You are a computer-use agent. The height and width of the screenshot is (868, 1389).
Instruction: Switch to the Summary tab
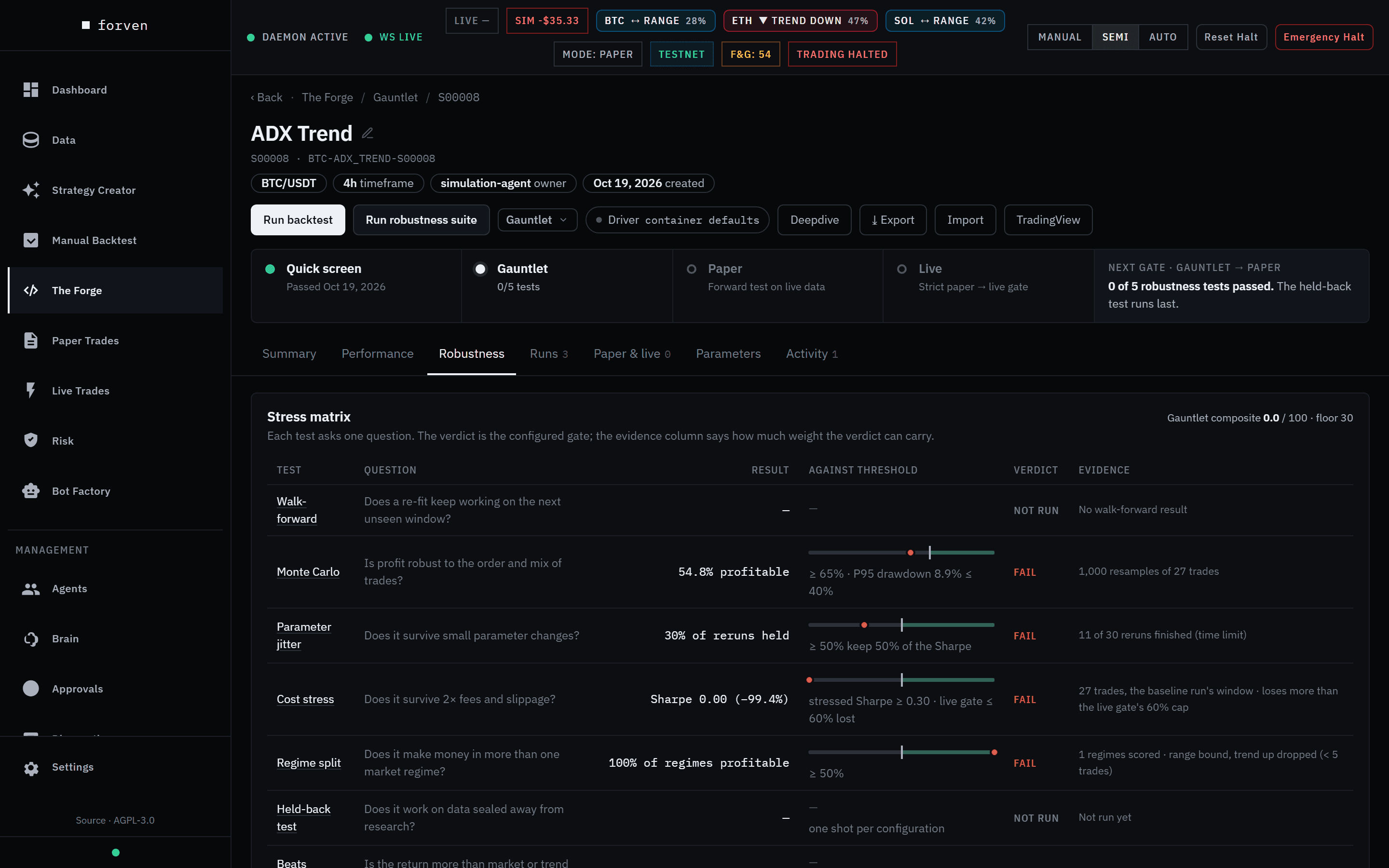[289, 353]
